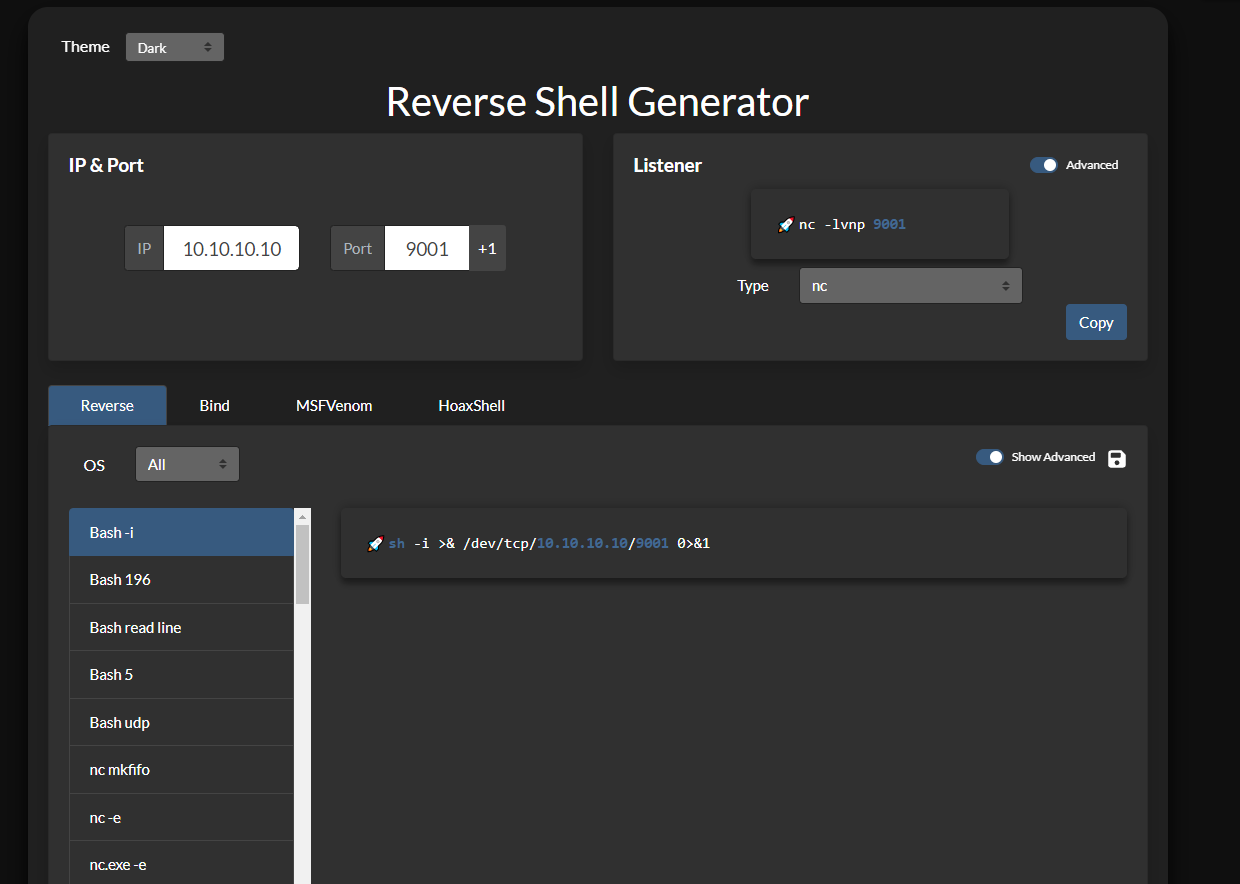This screenshot has width=1240, height=884.
Task: Click the rocket icon beside the sh reverse shell command
Action: 375,544
